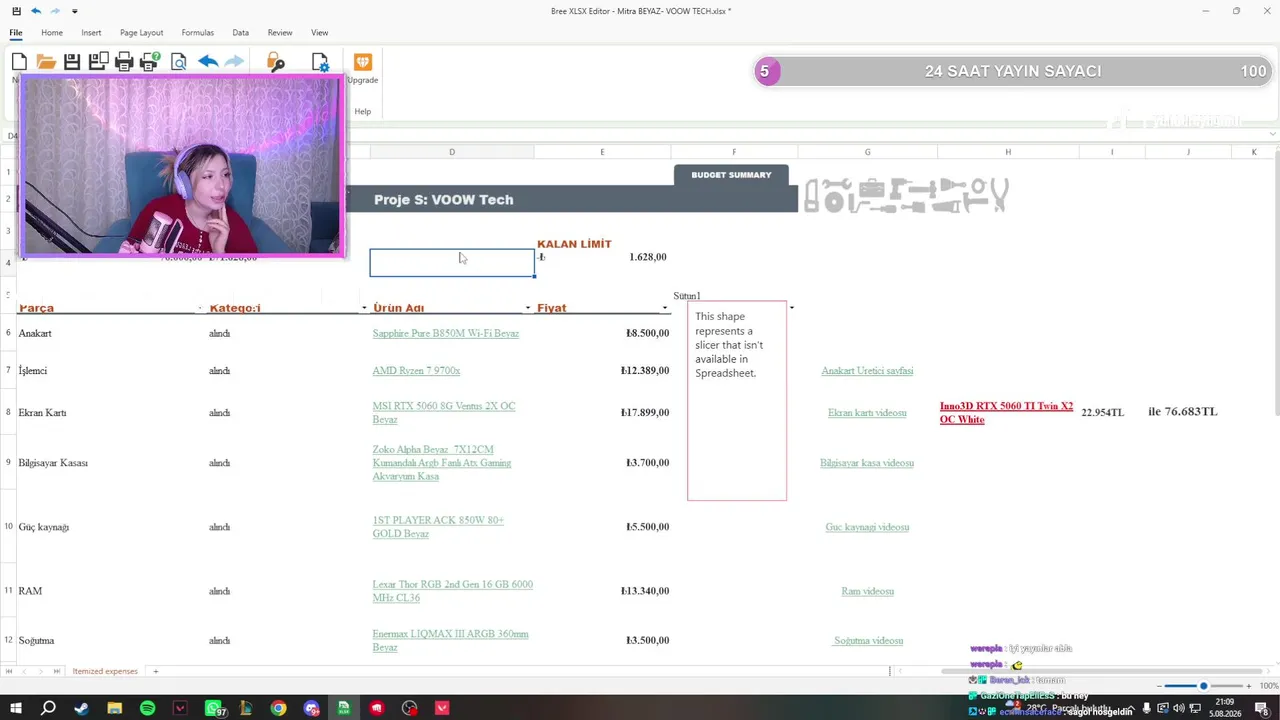Switch to the Formulas tab

coord(198,33)
